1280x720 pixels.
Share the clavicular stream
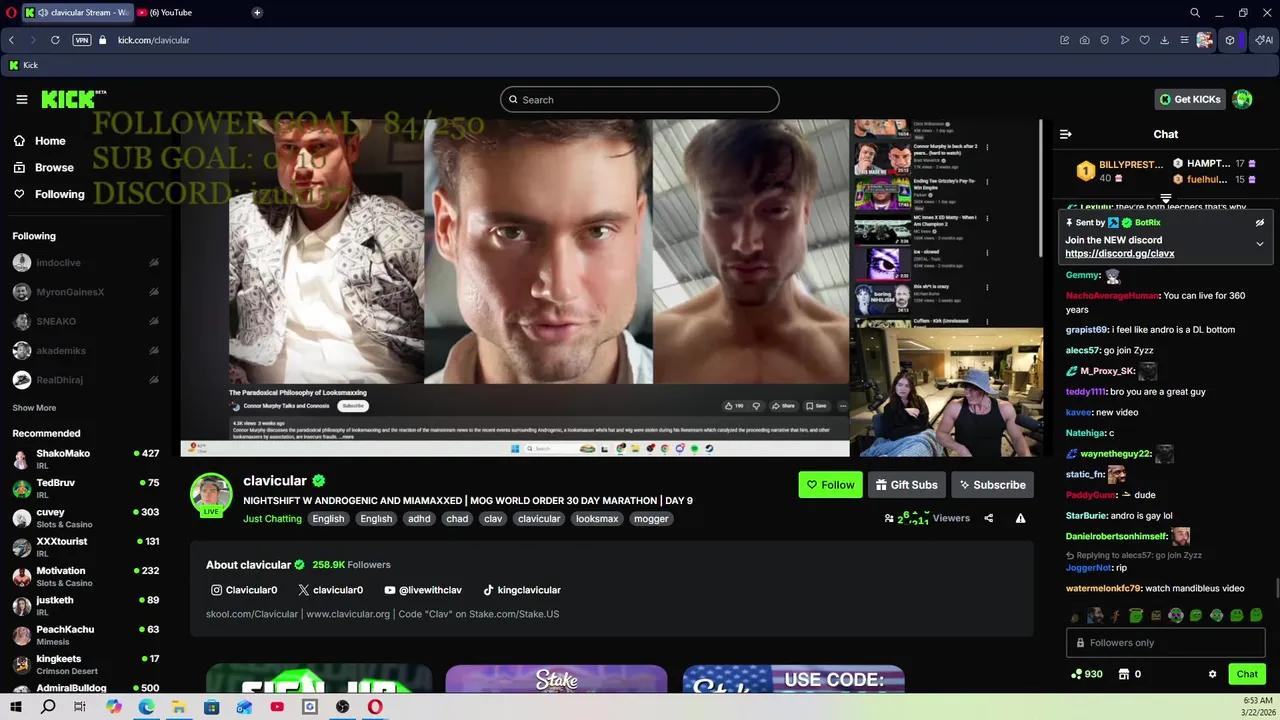pos(989,518)
